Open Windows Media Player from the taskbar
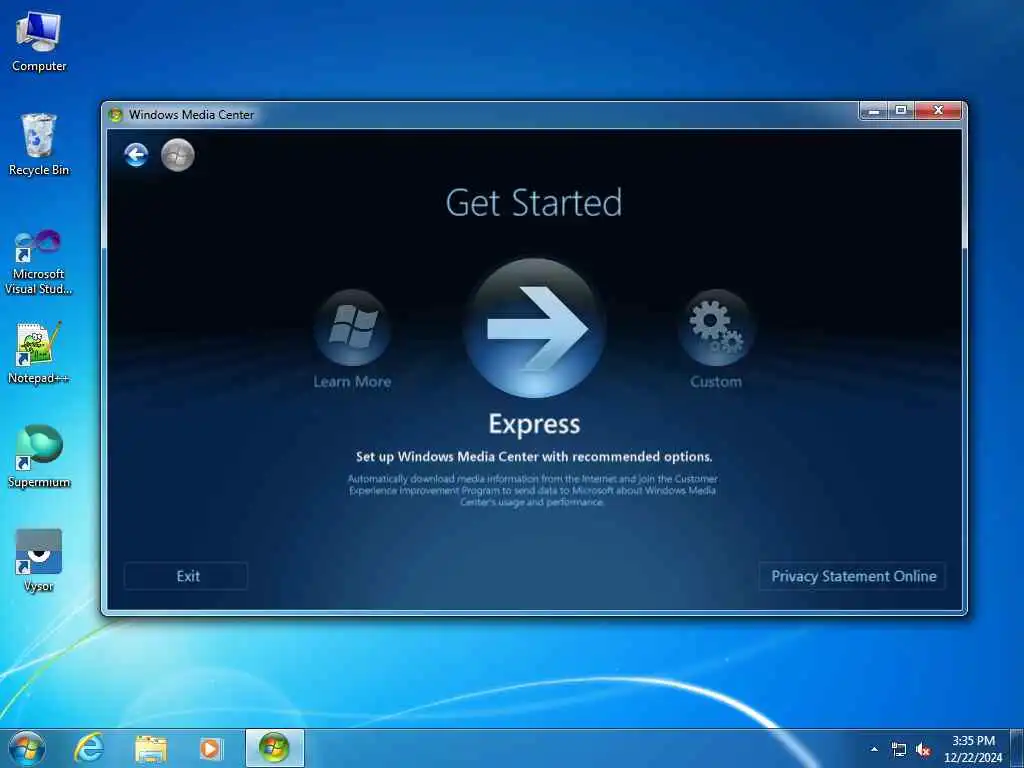This screenshot has height=768, width=1024. click(210, 748)
